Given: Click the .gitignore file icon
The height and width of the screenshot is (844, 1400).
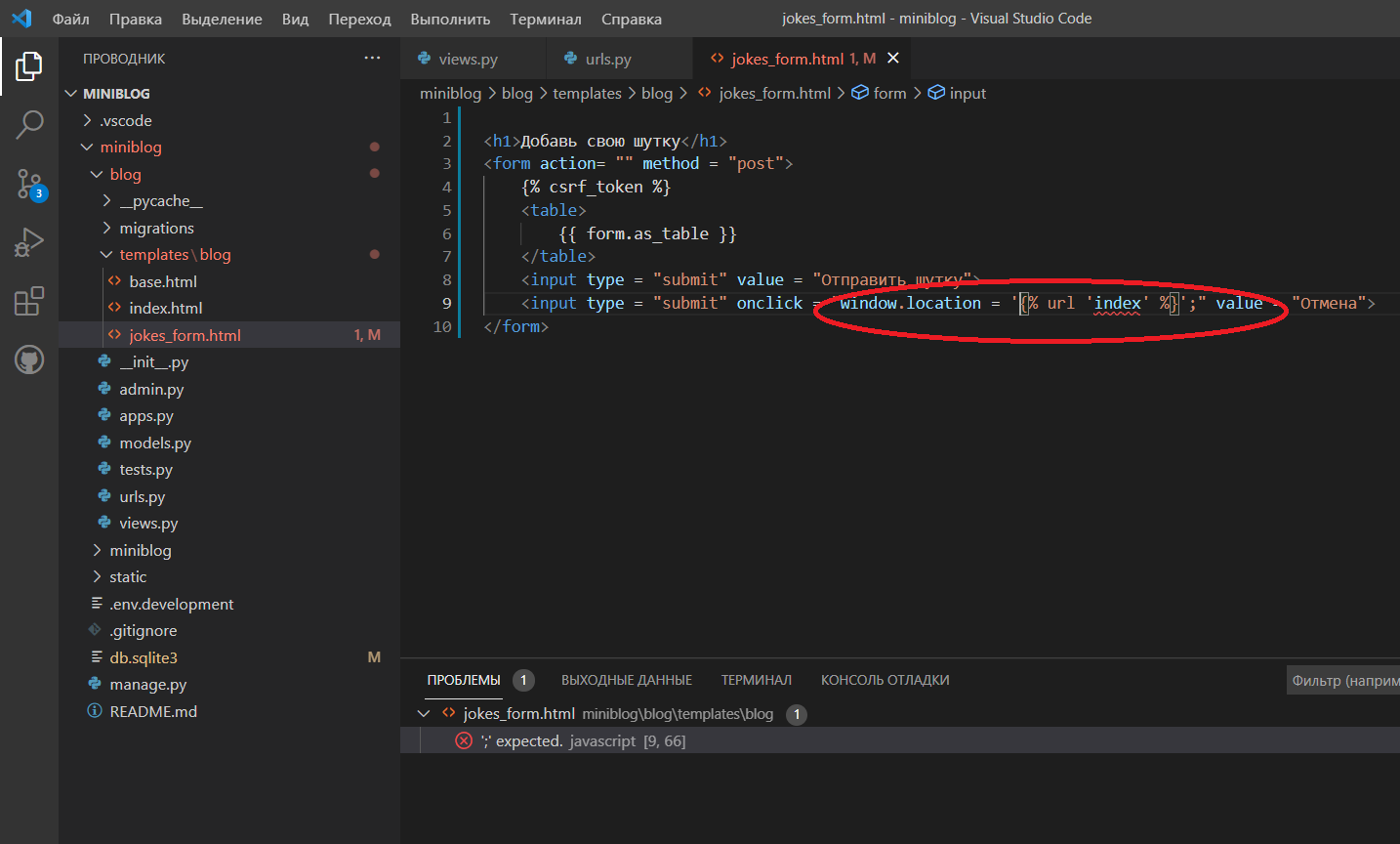Looking at the screenshot, I should (95, 630).
